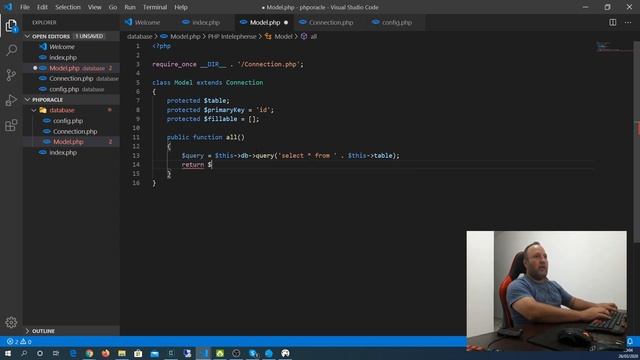Screen dimensions: 640x360
Task: Open config.php under database folder
Action: (x=71, y=121)
